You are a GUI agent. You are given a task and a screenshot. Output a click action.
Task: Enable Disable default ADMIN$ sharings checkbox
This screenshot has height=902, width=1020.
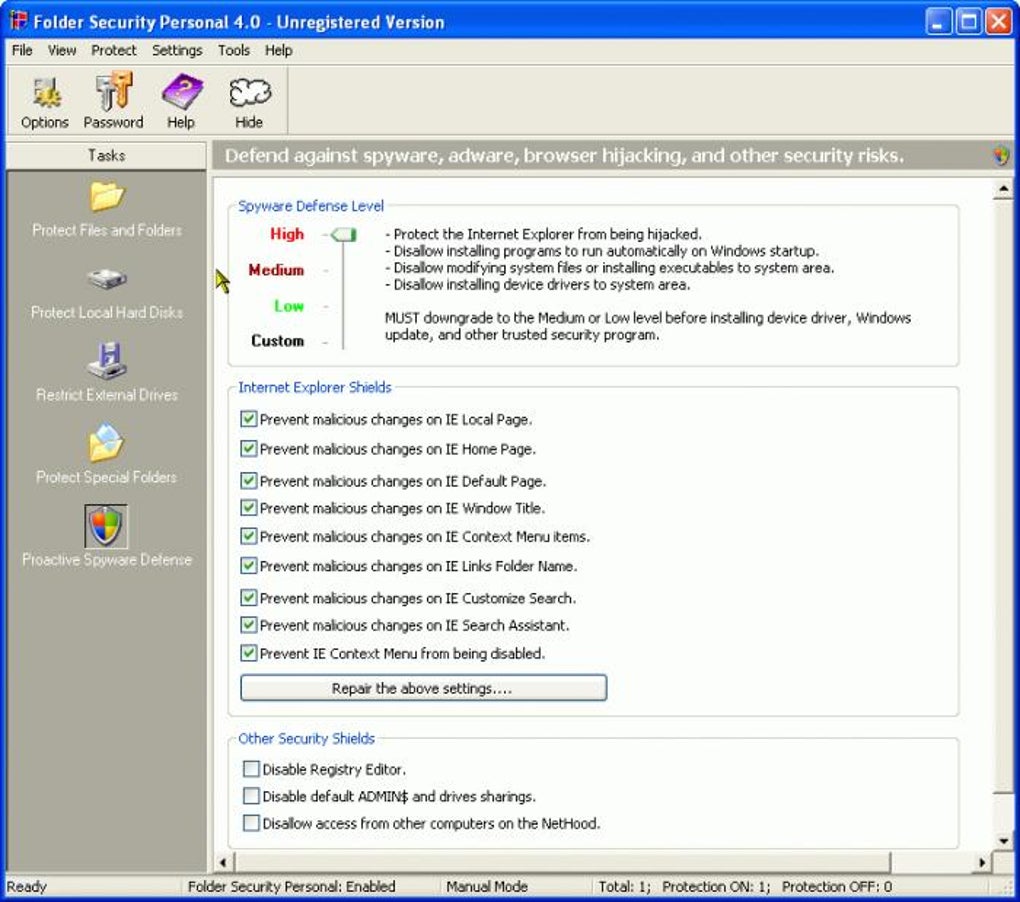coord(251,796)
